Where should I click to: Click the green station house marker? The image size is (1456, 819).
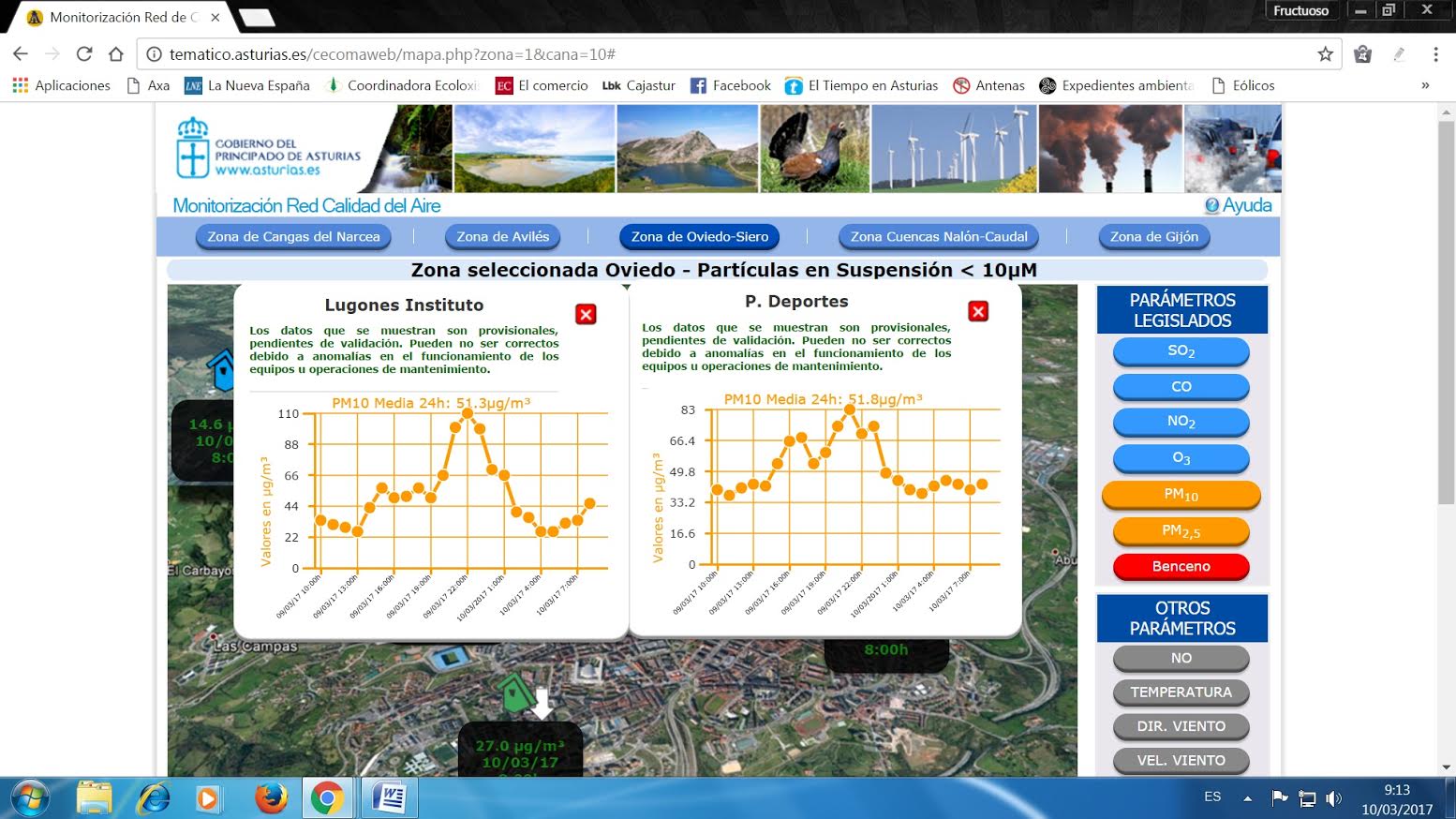click(514, 694)
